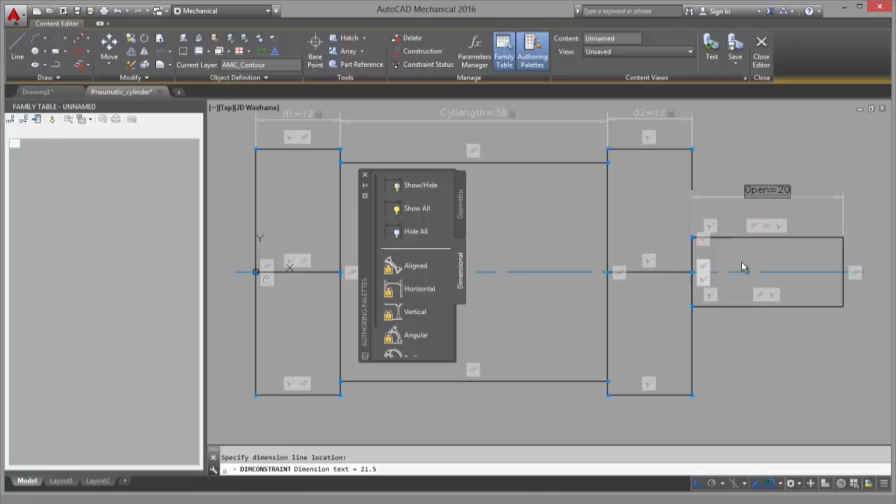Select the Layout2 tab

point(97,481)
